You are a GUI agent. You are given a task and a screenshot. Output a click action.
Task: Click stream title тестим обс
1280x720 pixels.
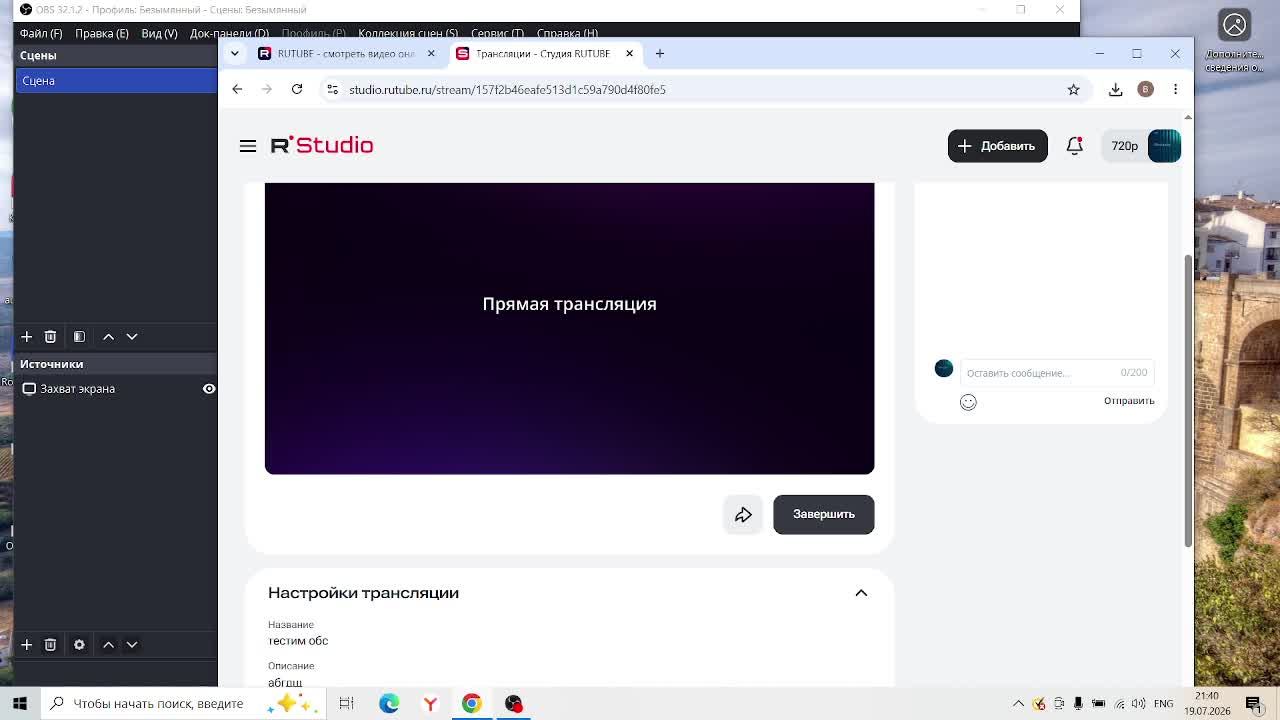(x=298, y=641)
